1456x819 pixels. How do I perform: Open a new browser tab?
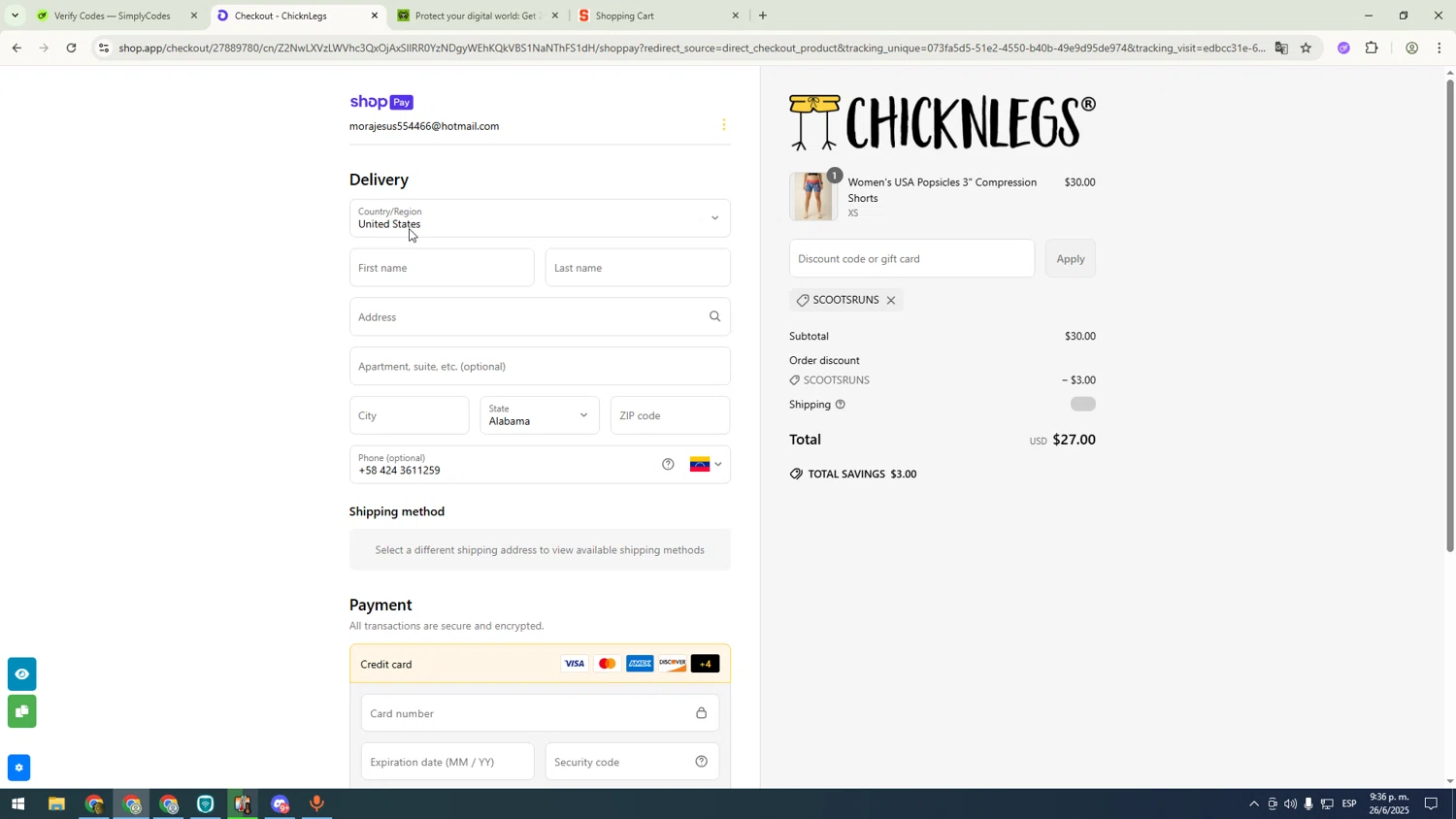pos(763,16)
